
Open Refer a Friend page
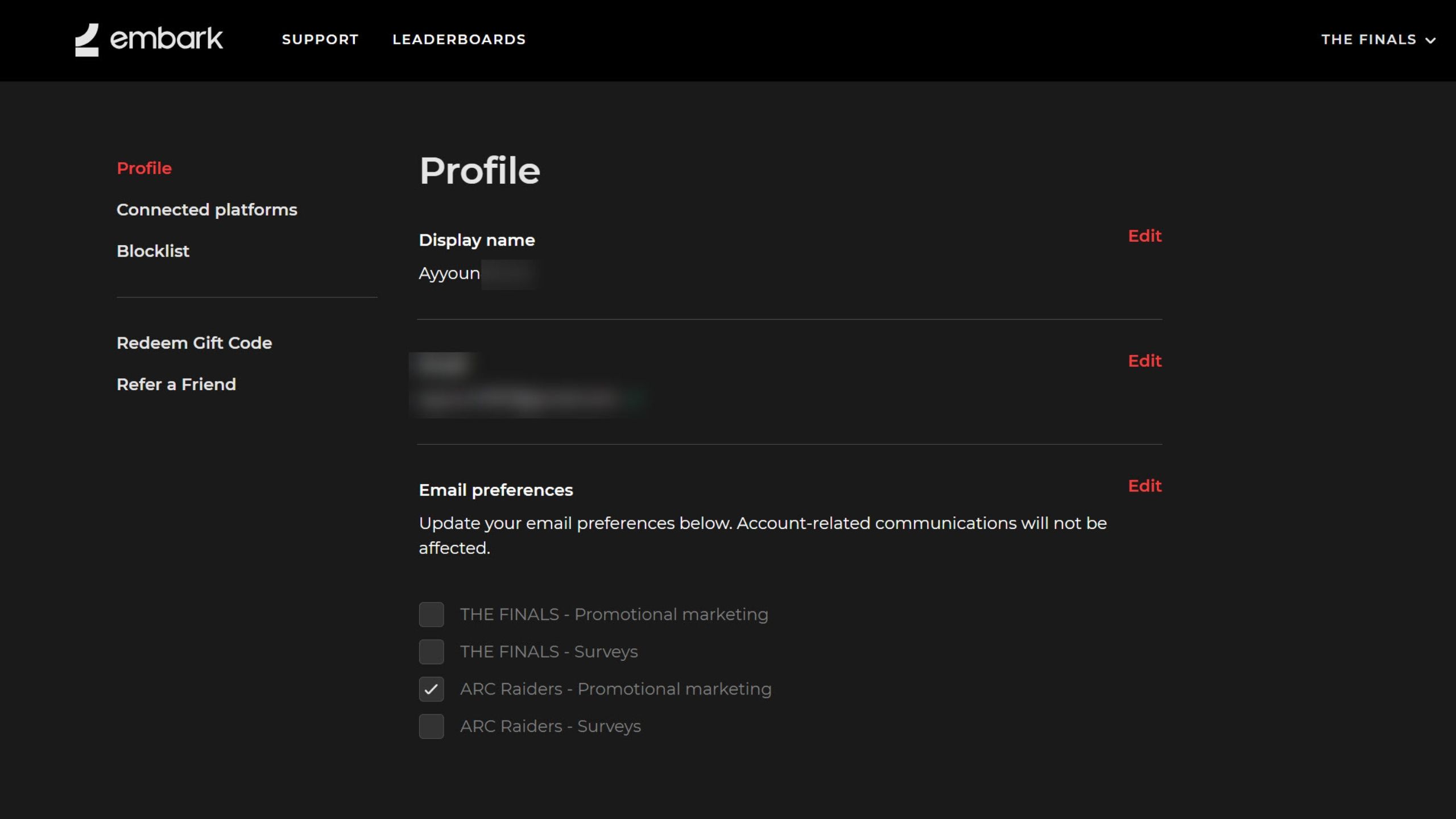(176, 384)
